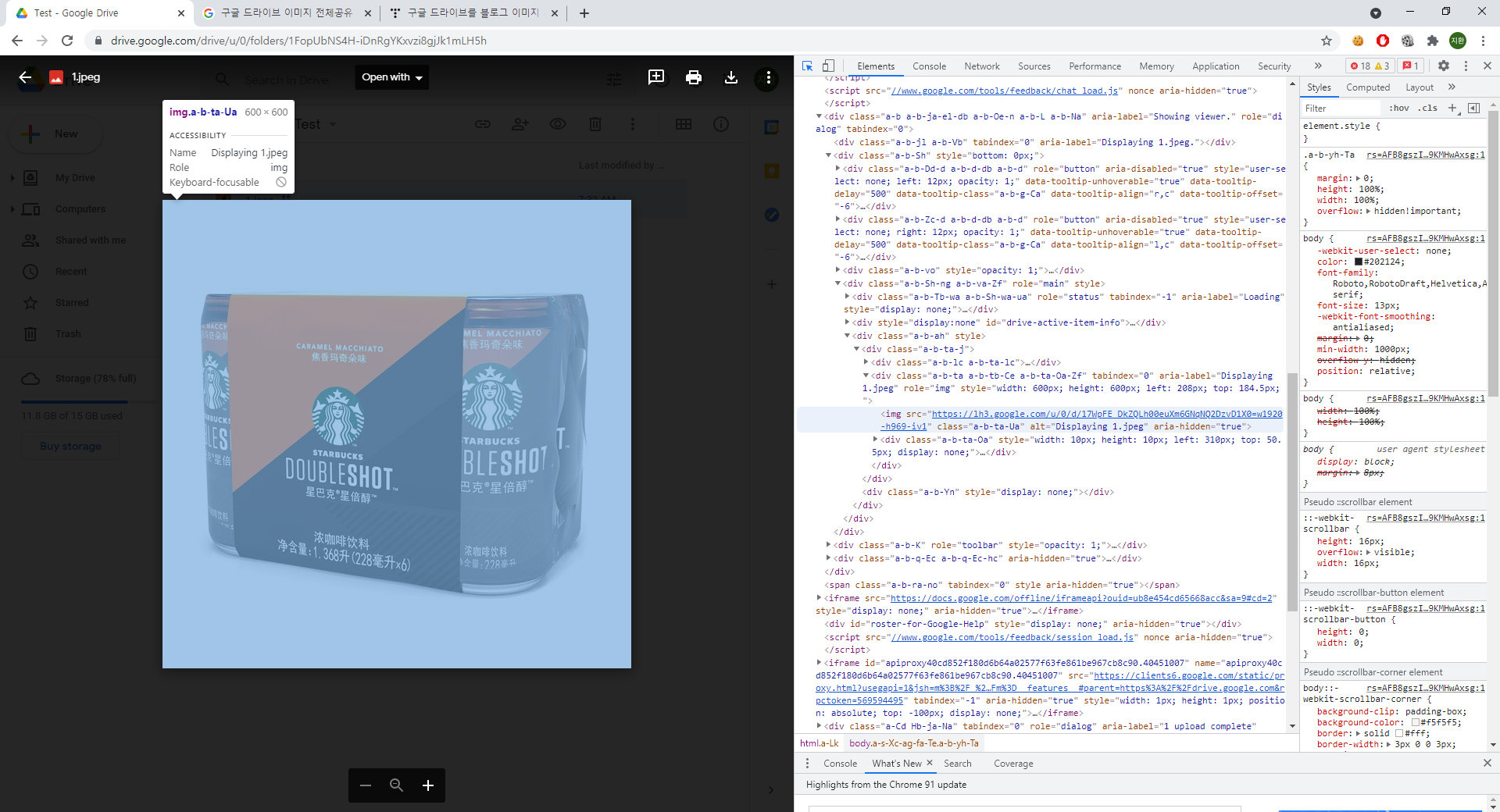Click the Starbucks Doubleshot product image
This screenshot has height=812, width=1500.
[397, 434]
